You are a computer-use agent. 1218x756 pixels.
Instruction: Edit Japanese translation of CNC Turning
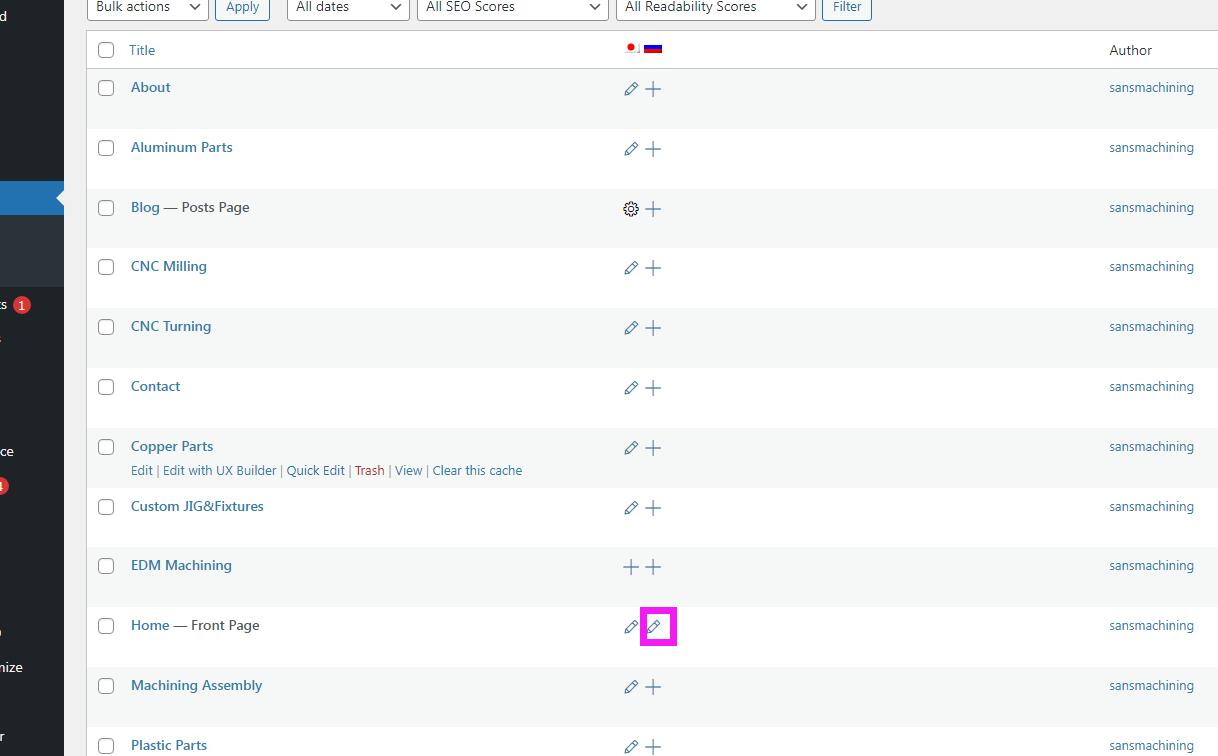[631, 328]
